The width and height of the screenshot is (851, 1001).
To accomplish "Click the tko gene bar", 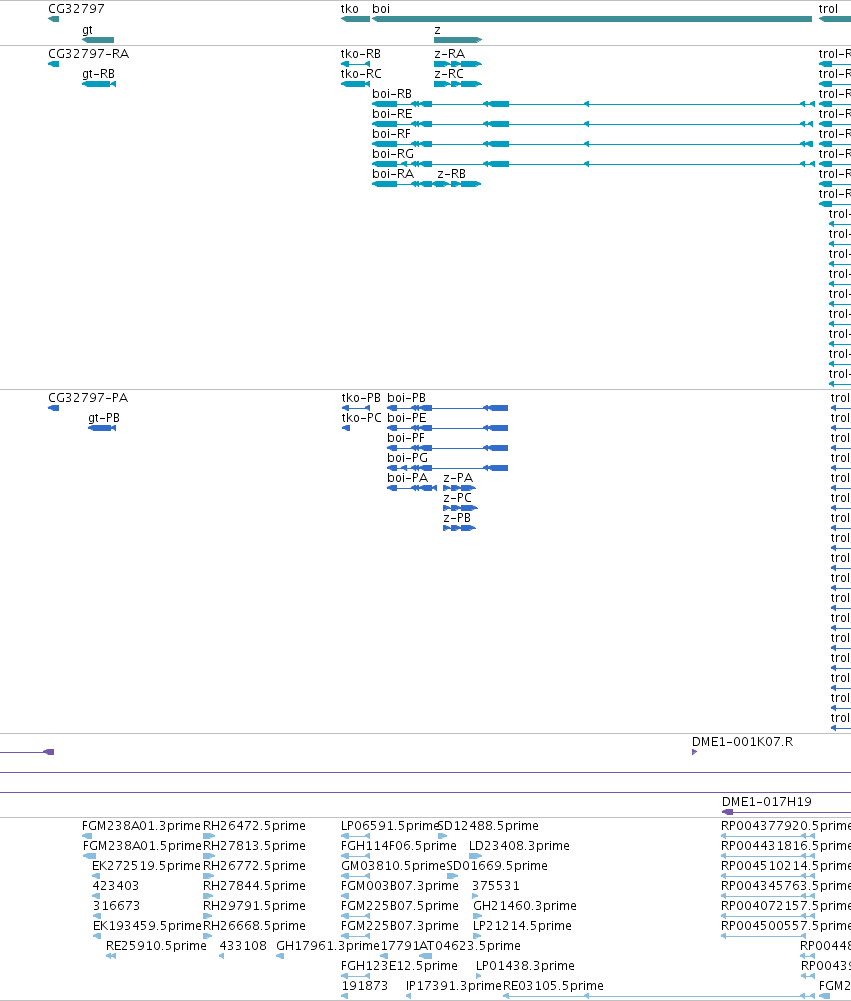I will [x=356, y=19].
